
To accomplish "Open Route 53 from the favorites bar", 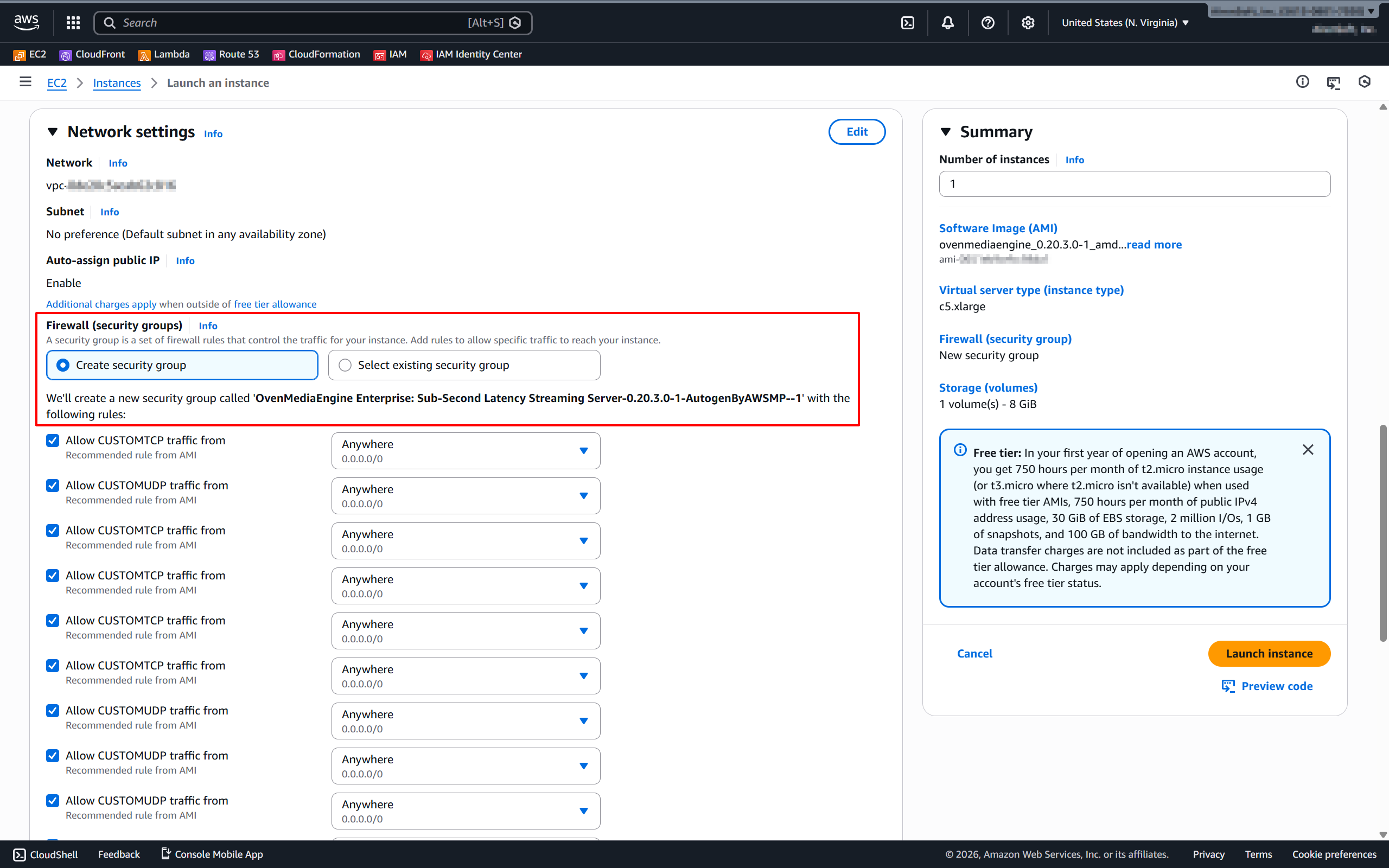I will 231,55.
